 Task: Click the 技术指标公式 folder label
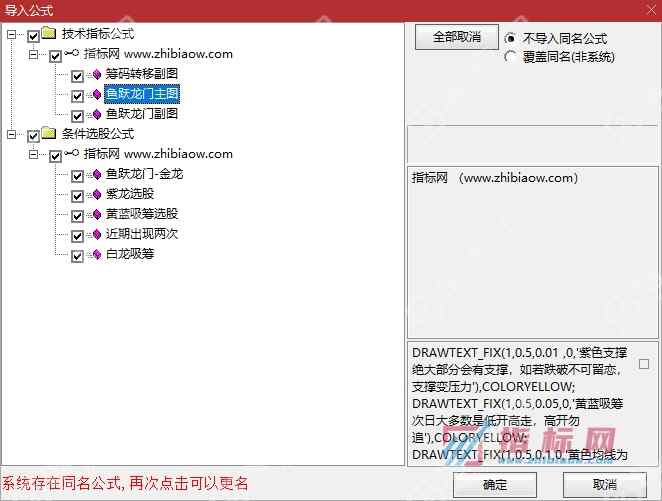point(98,34)
